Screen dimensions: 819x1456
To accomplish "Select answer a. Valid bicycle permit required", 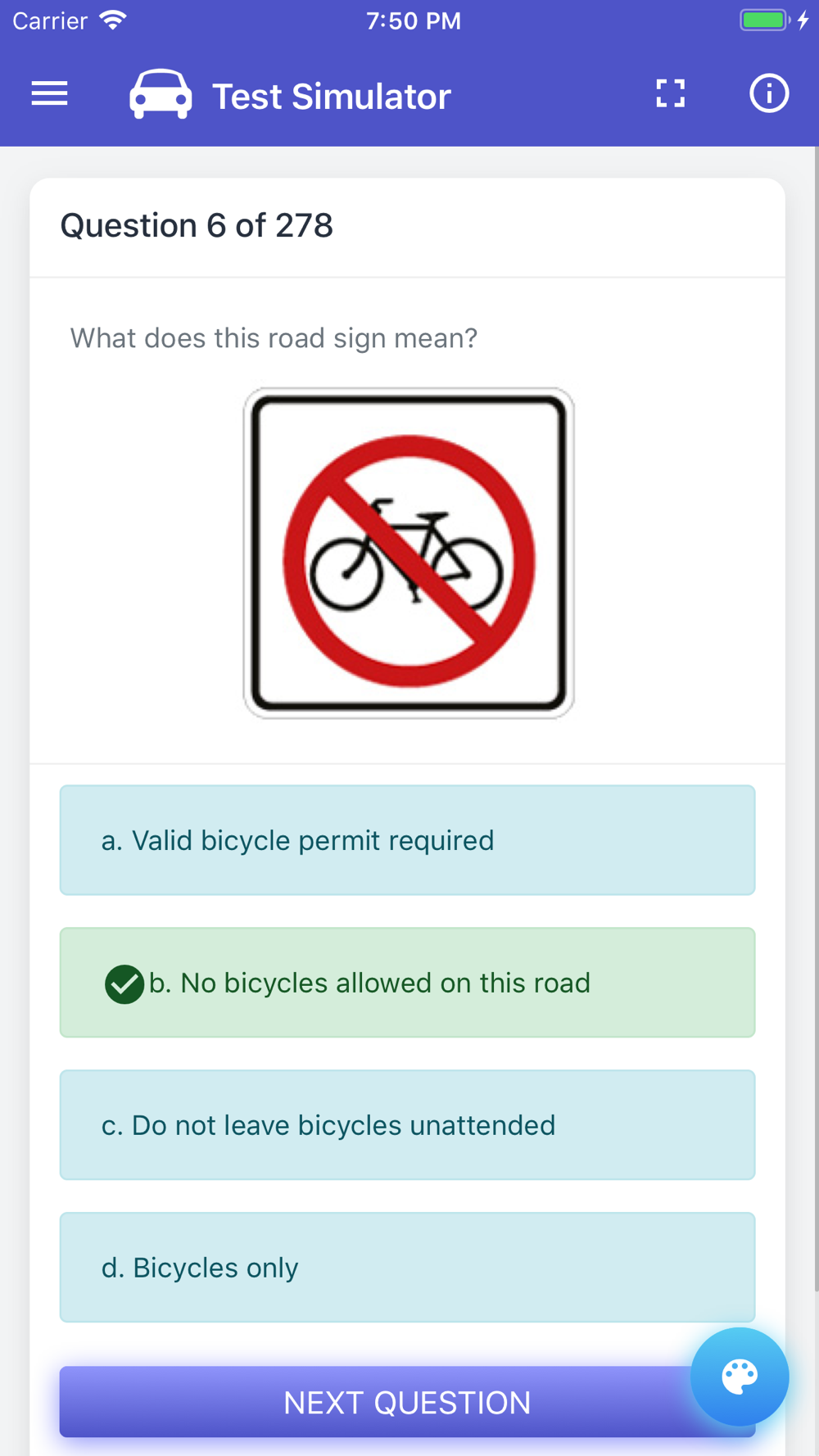I will (407, 840).
